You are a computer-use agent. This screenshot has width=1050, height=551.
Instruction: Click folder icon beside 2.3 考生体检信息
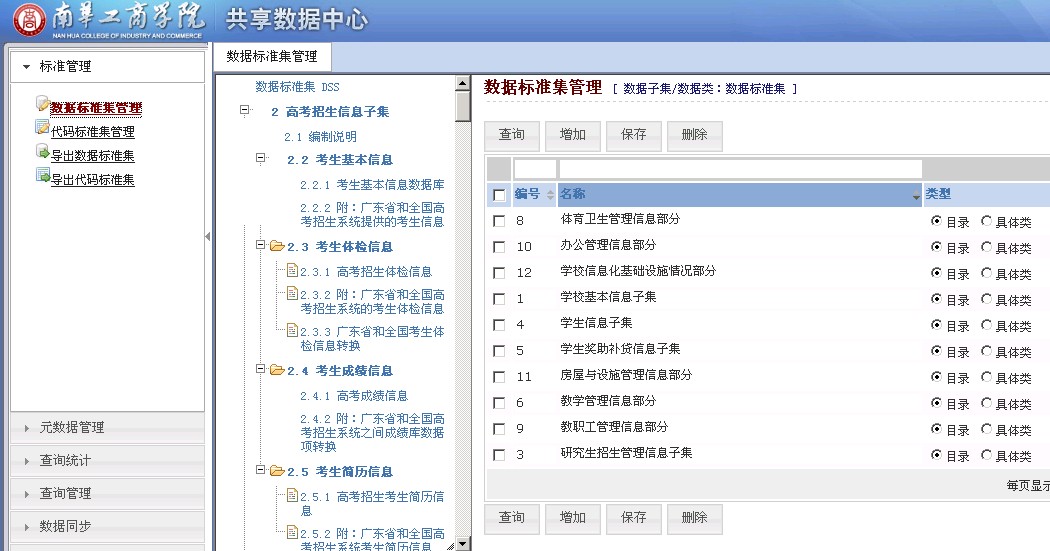(276, 246)
